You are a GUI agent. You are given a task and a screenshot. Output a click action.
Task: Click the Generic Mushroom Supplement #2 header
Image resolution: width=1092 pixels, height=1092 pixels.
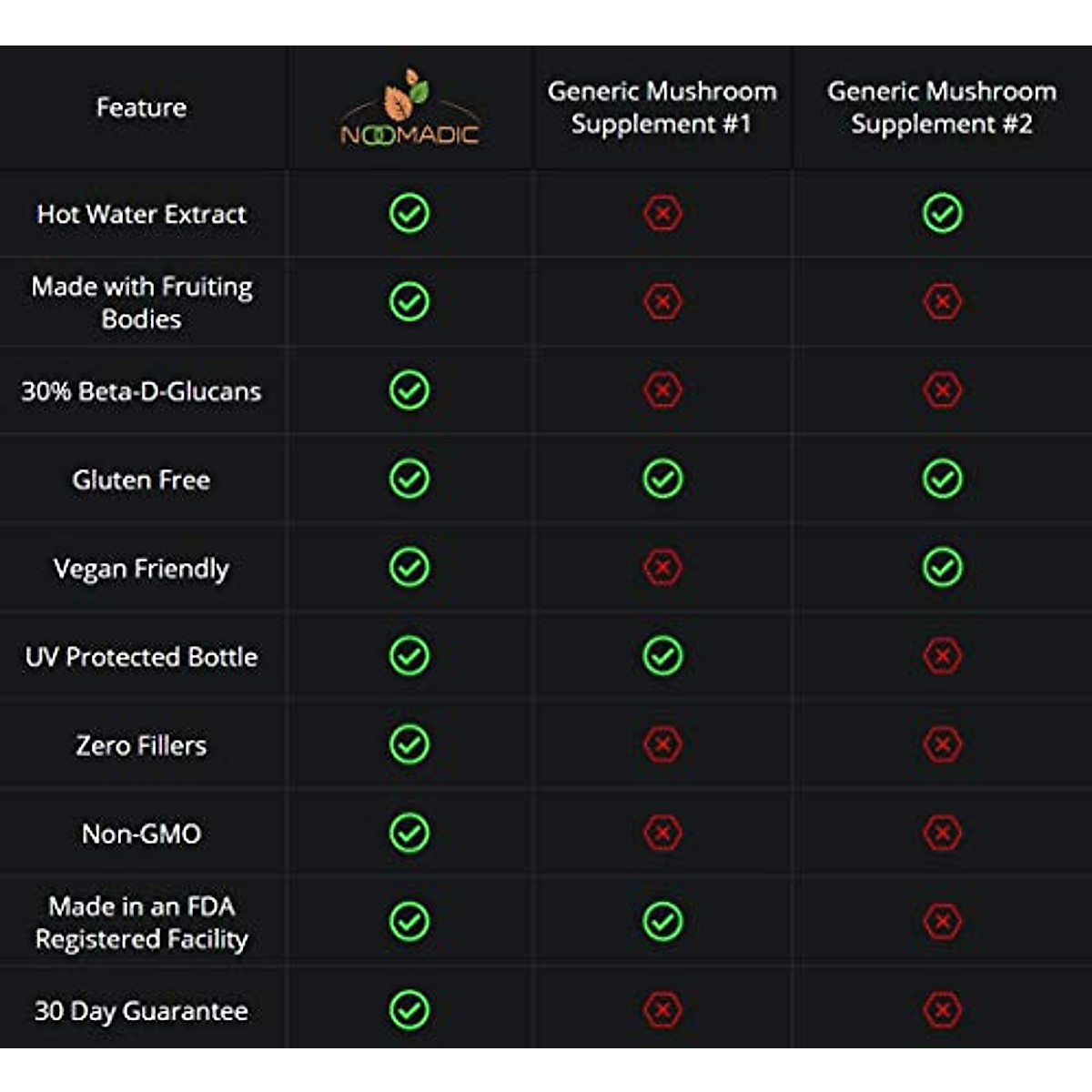coord(942,107)
